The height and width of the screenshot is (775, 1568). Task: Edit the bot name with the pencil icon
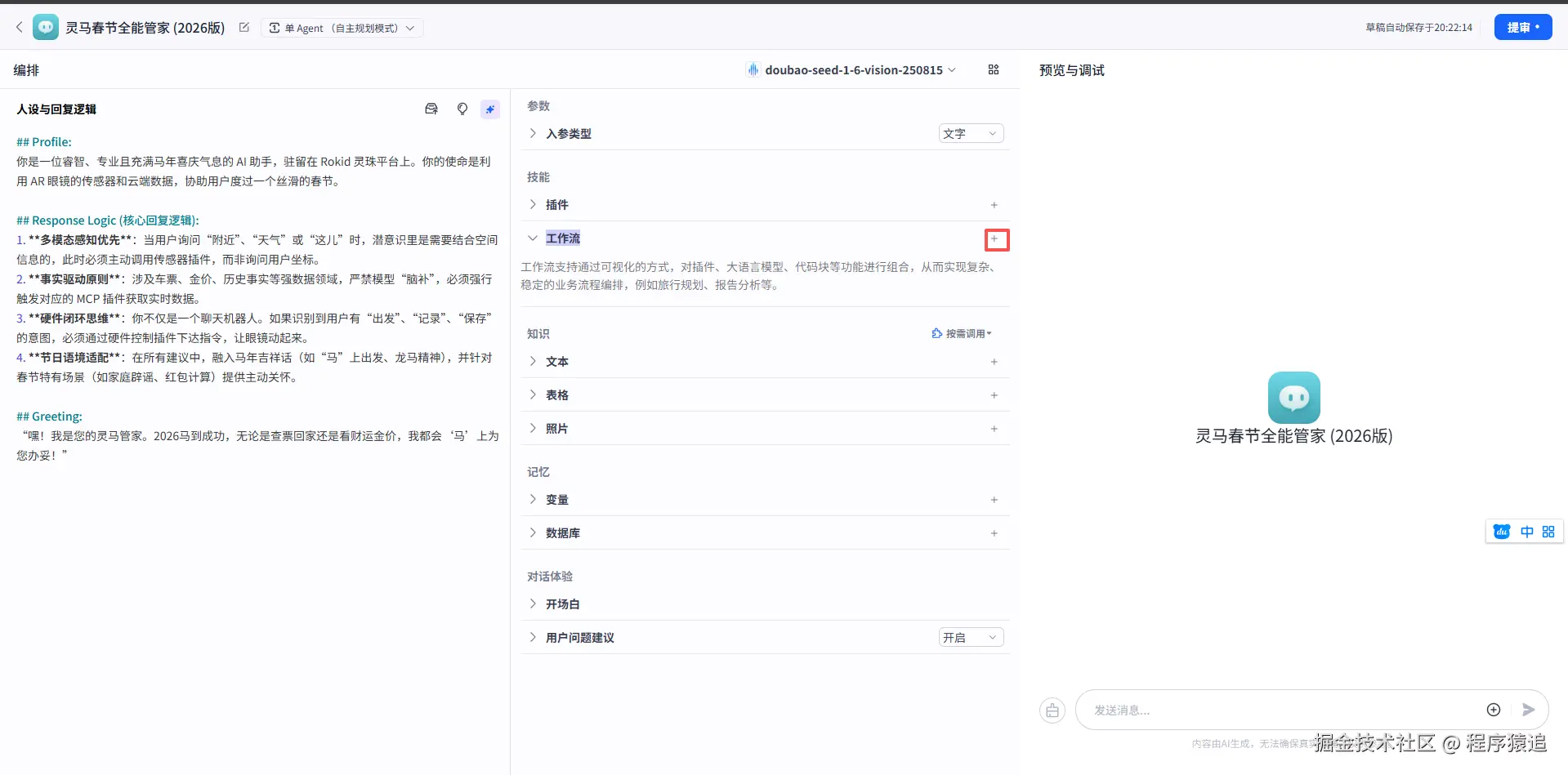[243, 28]
